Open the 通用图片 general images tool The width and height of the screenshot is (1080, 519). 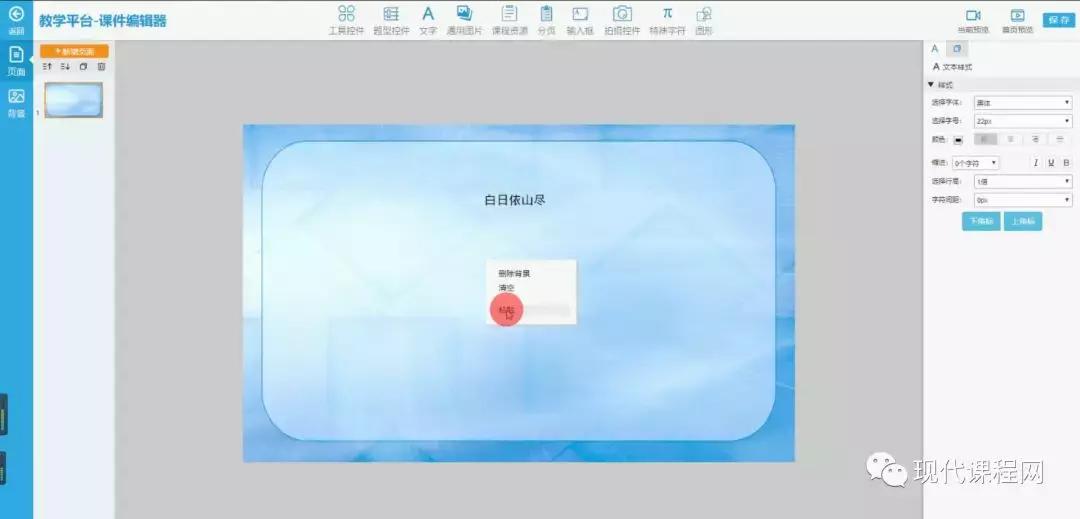pyautogui.click(x=464, y=19)
